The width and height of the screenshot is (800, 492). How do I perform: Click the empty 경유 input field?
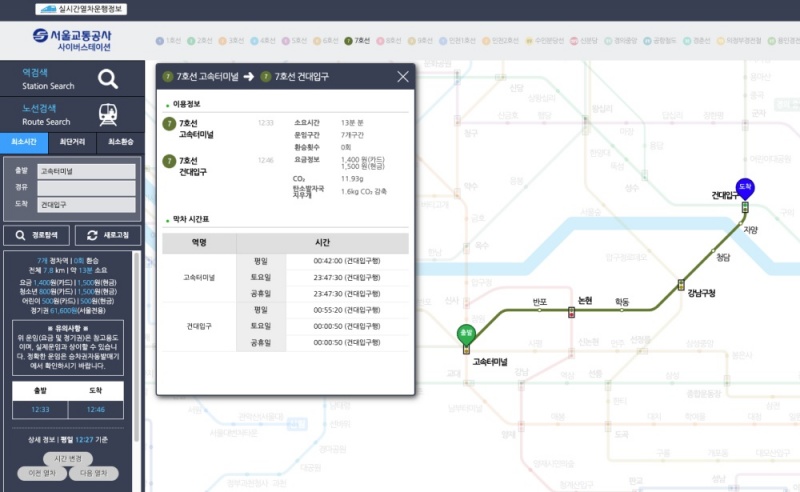click(86, 188)
